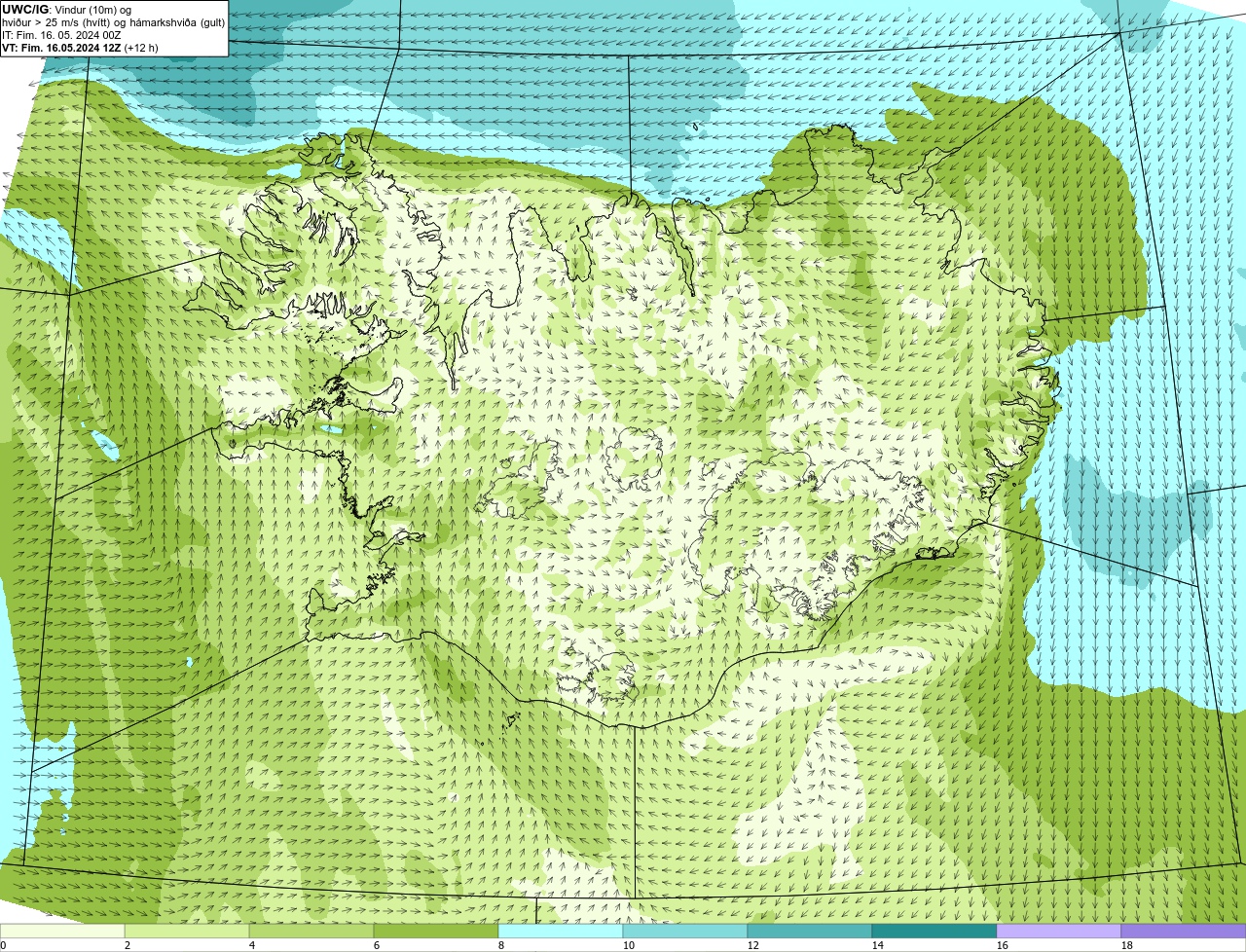Click the 2–4 m/s legend color band
1246x952 pixels.
(187, 932)
